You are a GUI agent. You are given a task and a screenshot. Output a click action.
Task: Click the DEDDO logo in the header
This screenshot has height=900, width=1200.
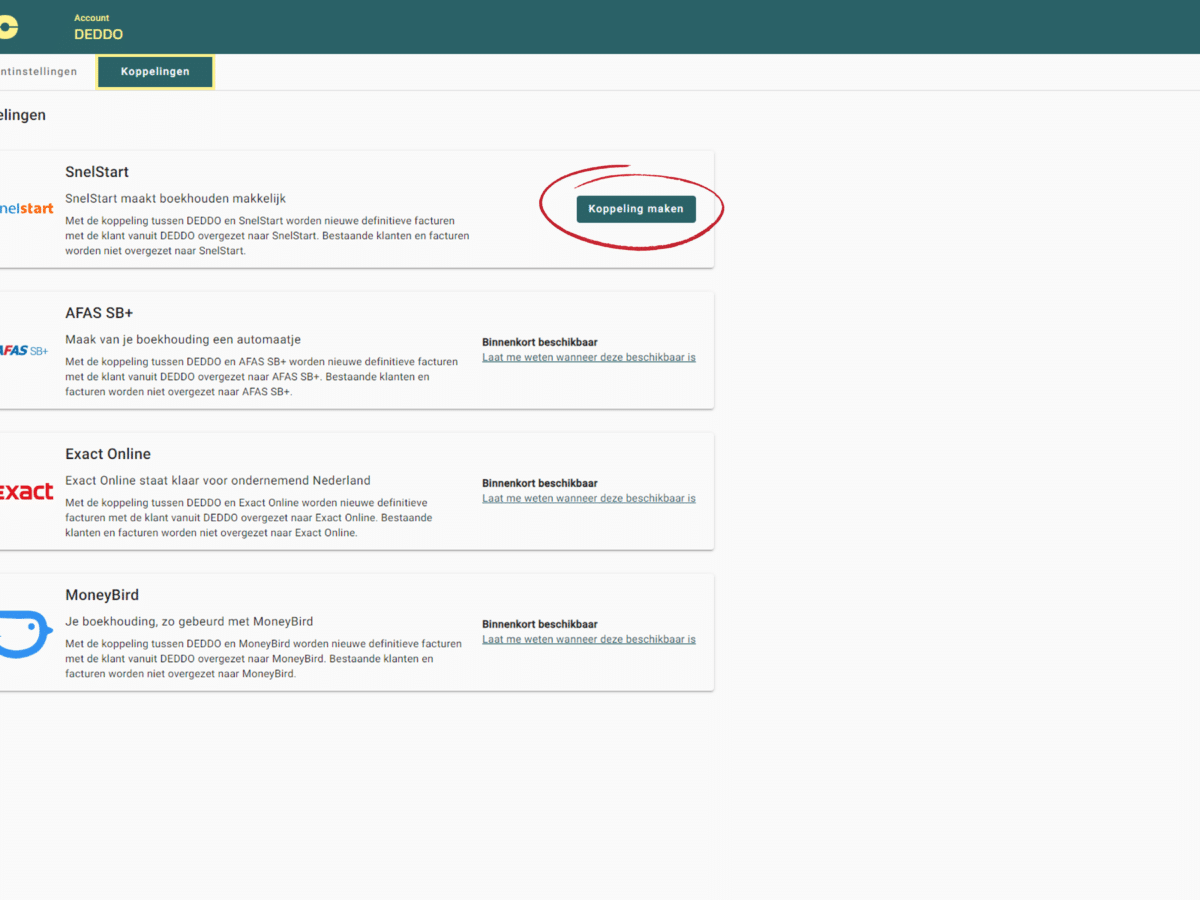click(8, 27)
